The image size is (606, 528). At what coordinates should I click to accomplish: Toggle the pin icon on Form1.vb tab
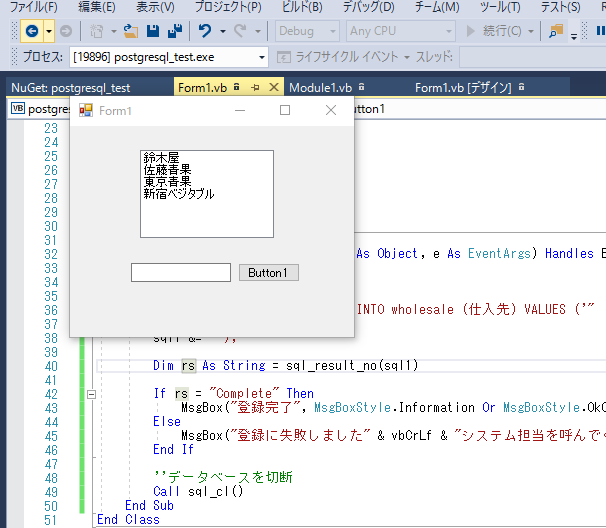[x=255, y=88]
